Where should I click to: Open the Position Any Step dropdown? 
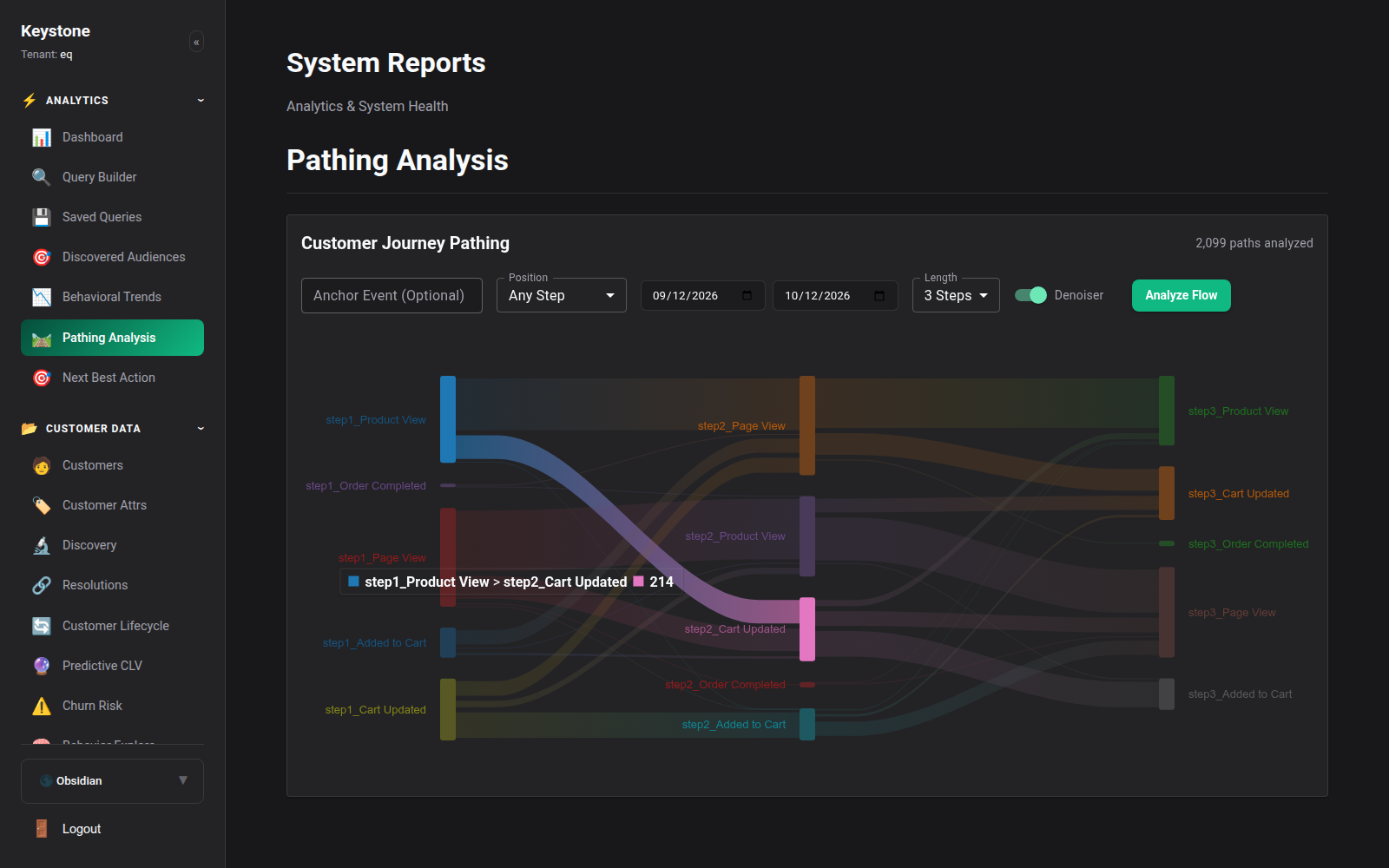tap(562, 295)
